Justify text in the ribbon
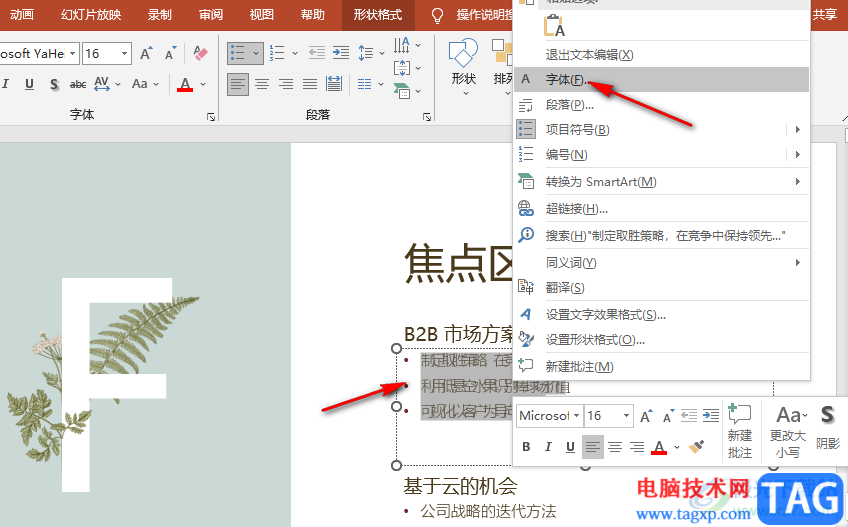The height and width of the screenshot is (527, 848). coord(310,84)
